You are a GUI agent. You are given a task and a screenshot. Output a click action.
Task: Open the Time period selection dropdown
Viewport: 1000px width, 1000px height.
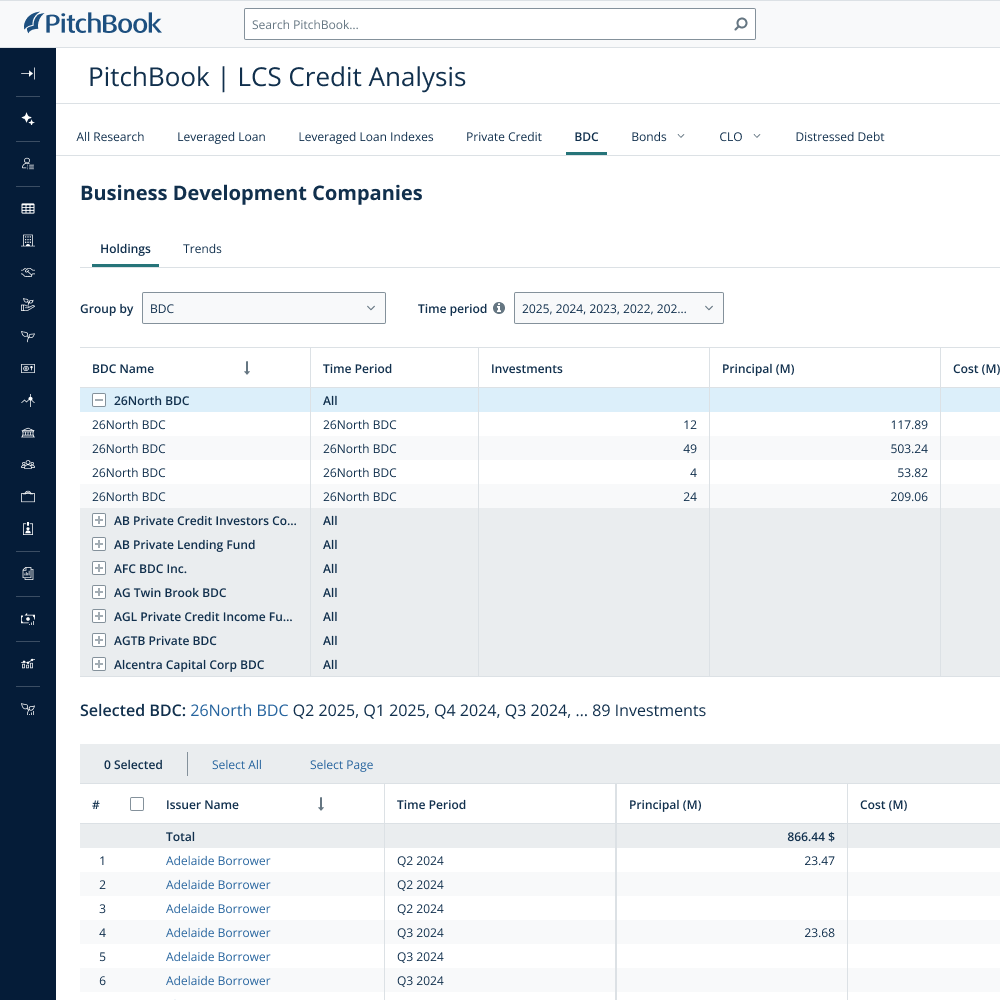click(618, 308)
